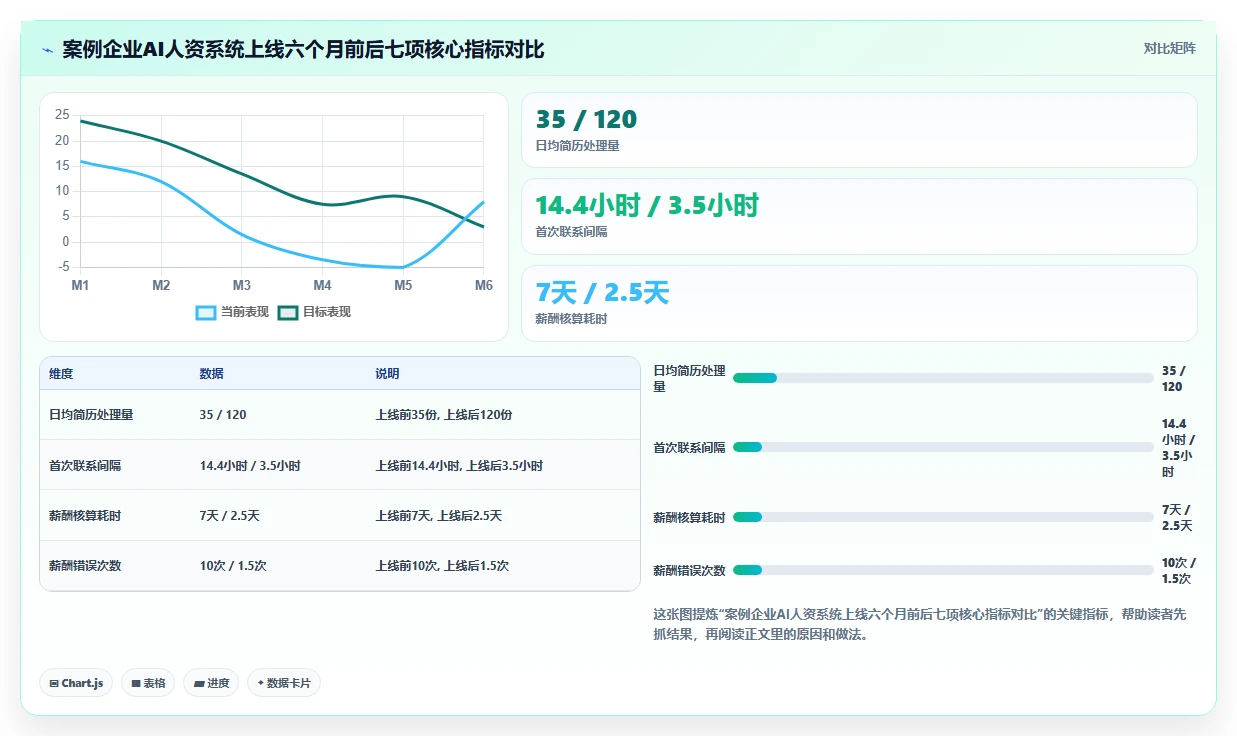Toggle the 目标表现 legend swatch

[x=288, y=312]
